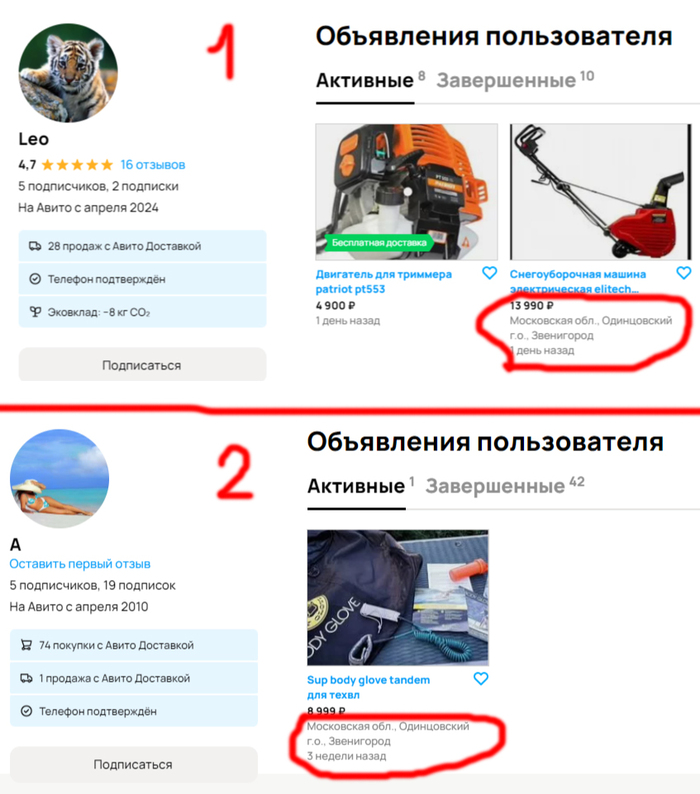Click the delivery truck icon next to 28 sales
700x794 pixels.
click(x=35, y=246)
